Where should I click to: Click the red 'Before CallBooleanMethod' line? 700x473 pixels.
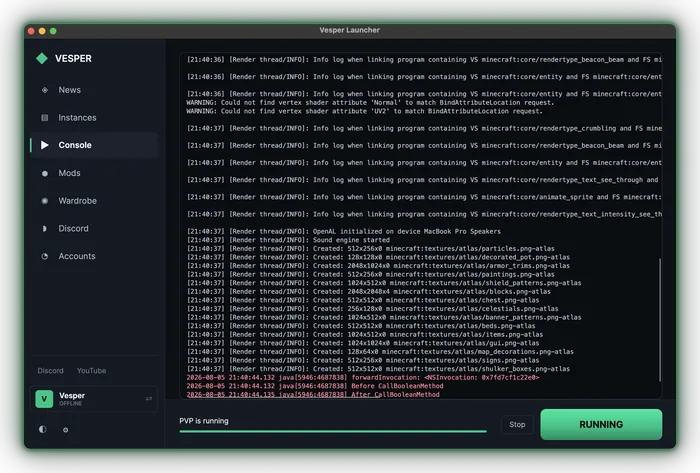tap(315, 386)
